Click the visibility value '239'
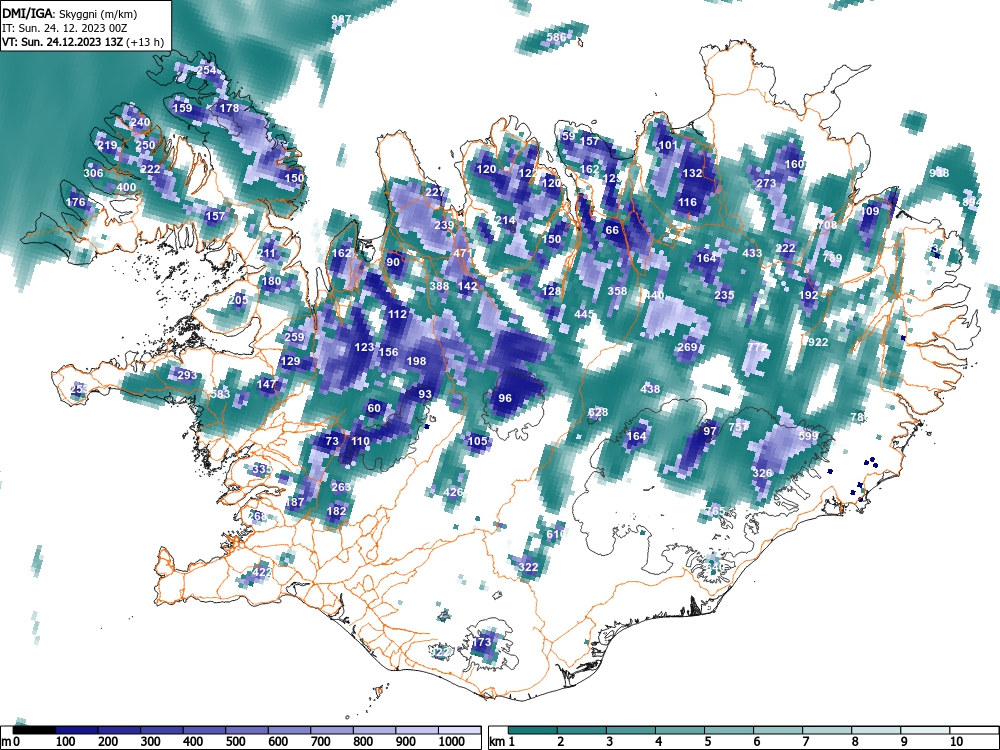This screenshot has width=1000, height=750. (444, 225)
